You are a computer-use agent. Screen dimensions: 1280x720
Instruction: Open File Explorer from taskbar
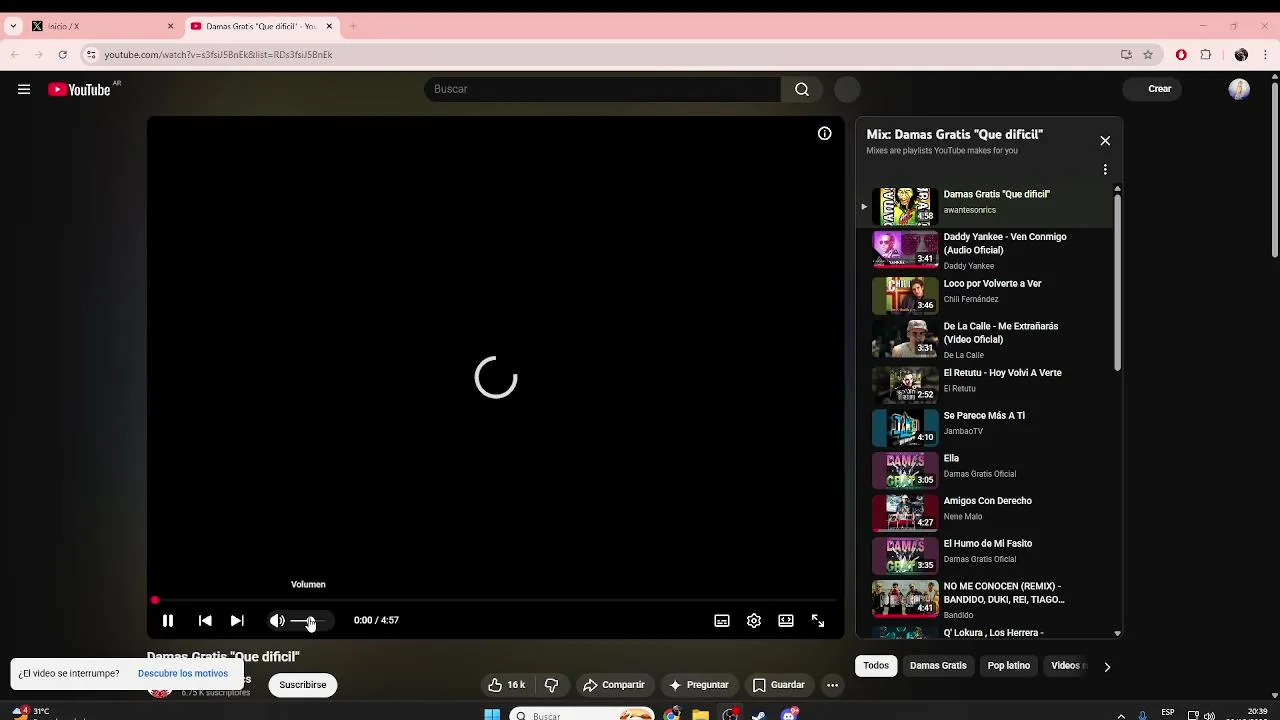point(701,715)
